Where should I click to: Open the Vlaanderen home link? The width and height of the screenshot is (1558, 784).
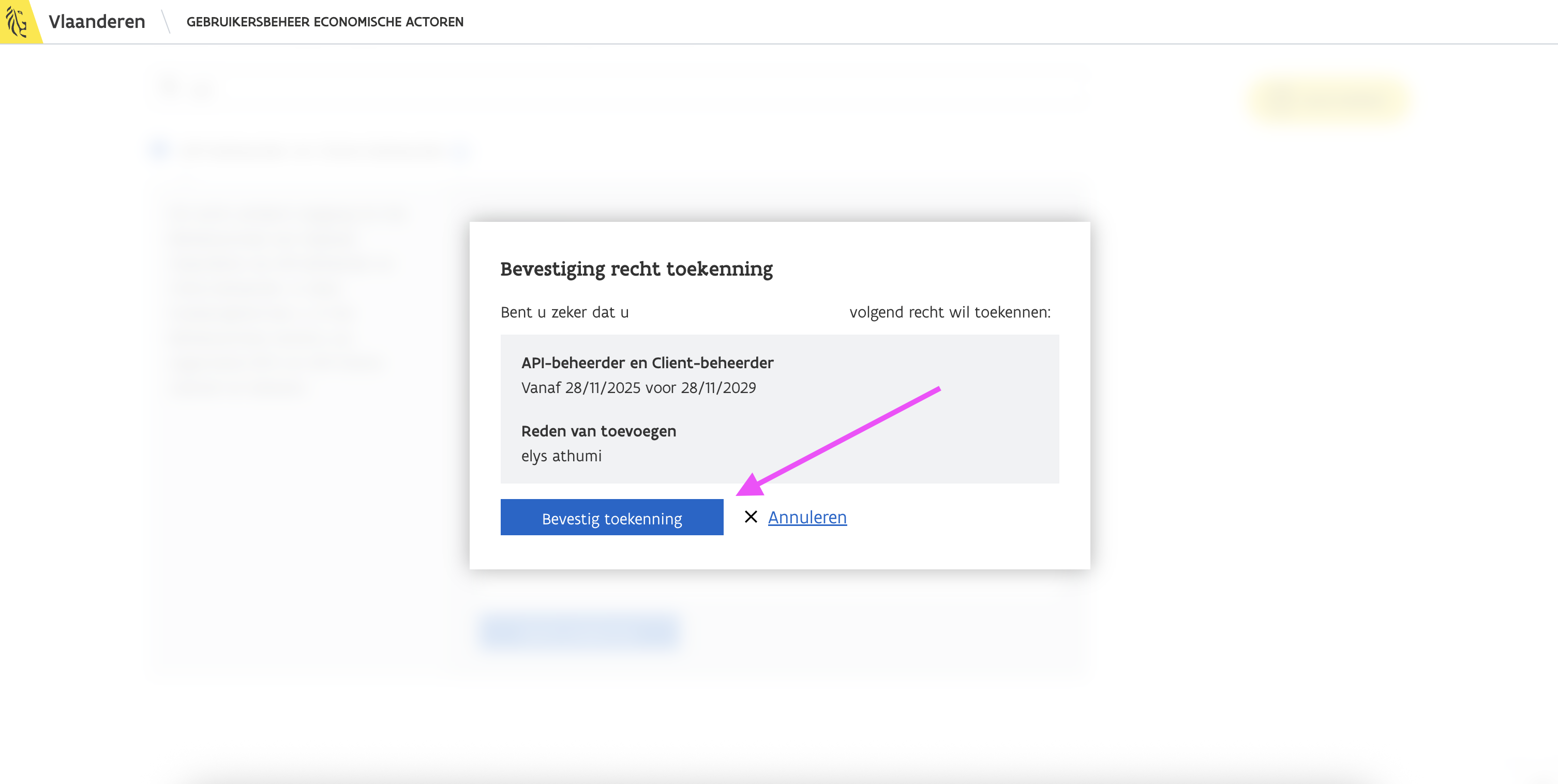97,22
